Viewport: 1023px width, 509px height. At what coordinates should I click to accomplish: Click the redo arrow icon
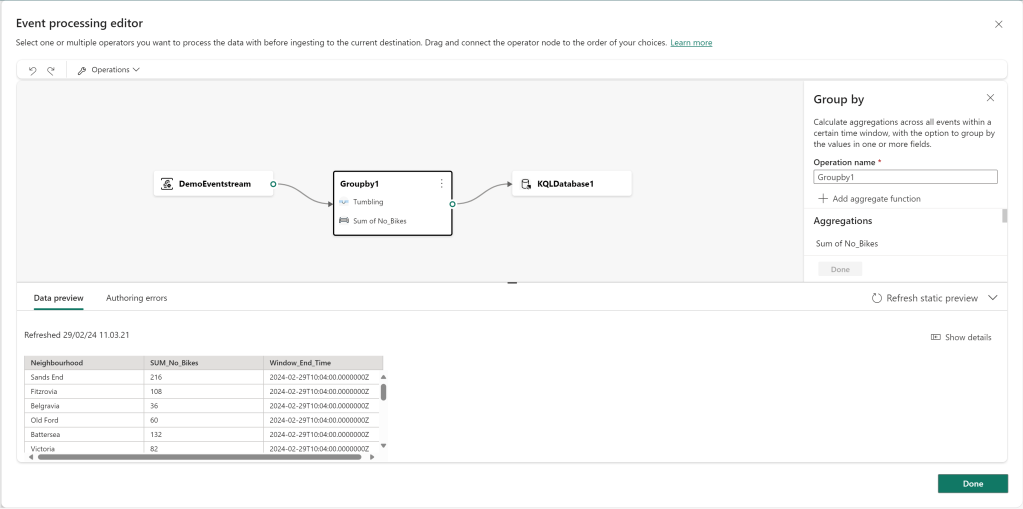(x=50, y=70)
